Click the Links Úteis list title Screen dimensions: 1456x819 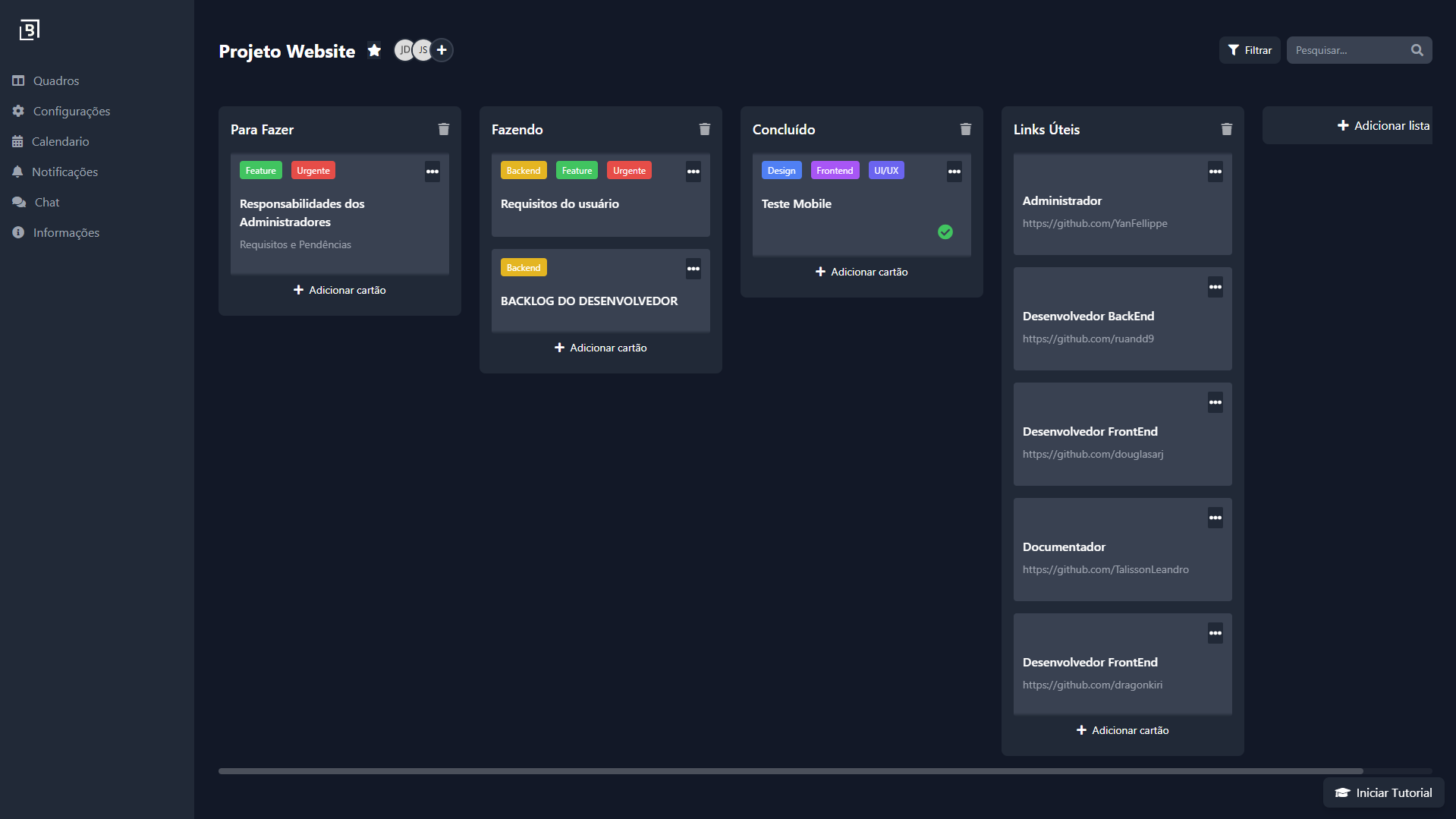click(x=1046, y=130)
